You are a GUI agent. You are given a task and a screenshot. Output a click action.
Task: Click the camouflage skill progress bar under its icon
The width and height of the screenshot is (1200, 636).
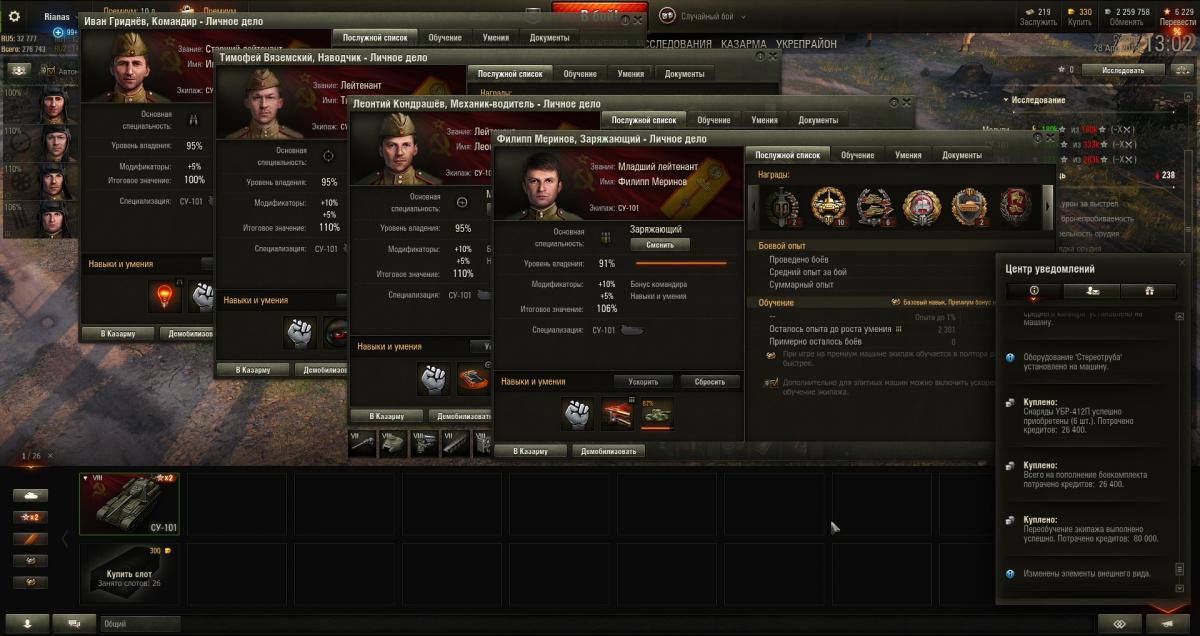pos(656,428)
